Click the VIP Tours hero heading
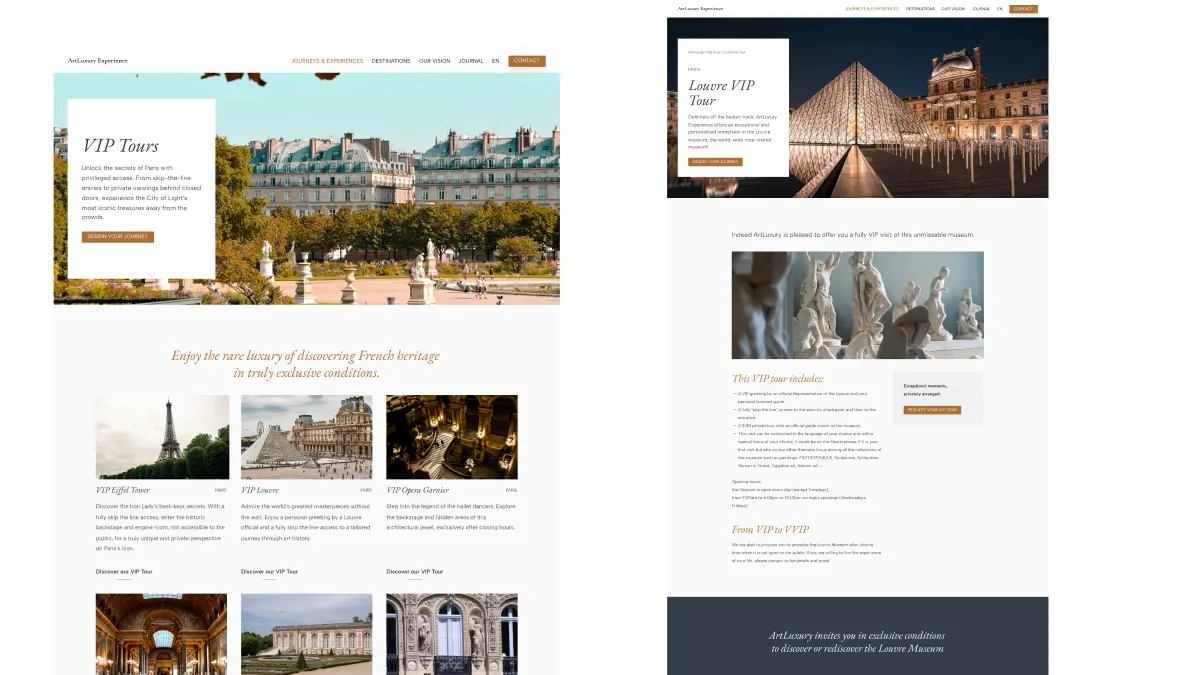 120,146
